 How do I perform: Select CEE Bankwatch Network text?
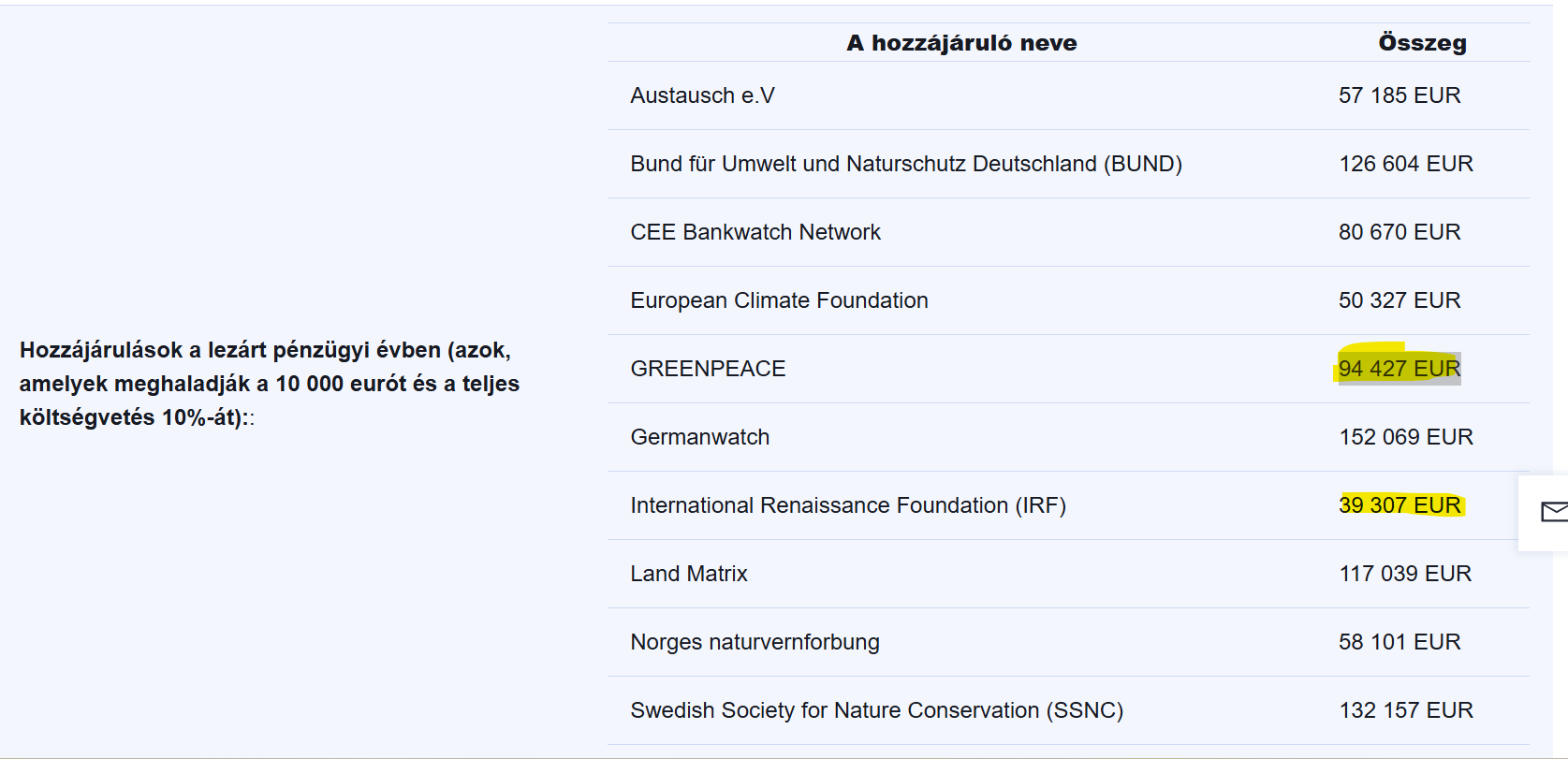click(755, 232)
